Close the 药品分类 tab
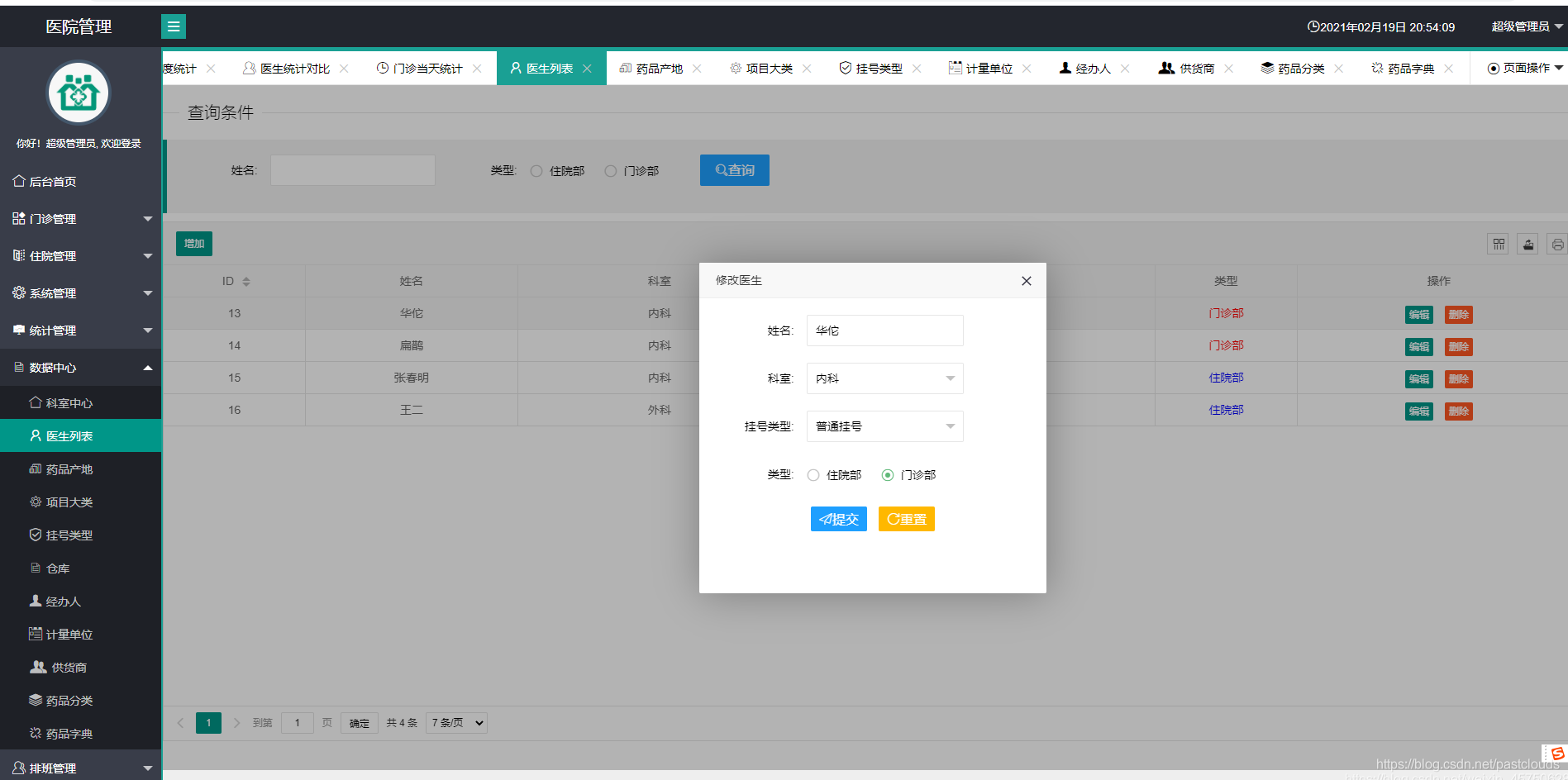 pyautogui.click(x=1338, y=69)
